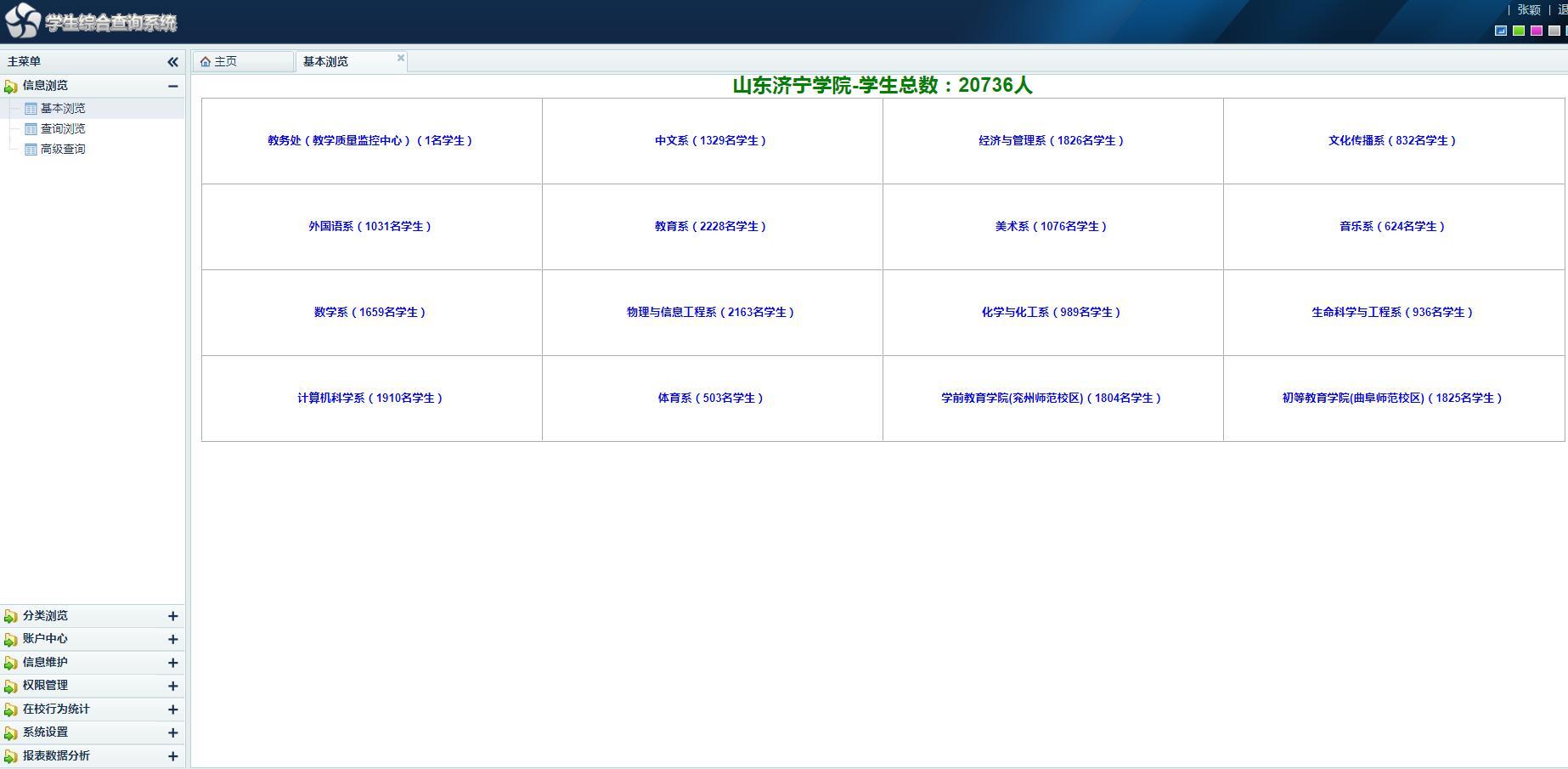
Task: Click the table icon beside 高级查询
Action: pos(31,150)
